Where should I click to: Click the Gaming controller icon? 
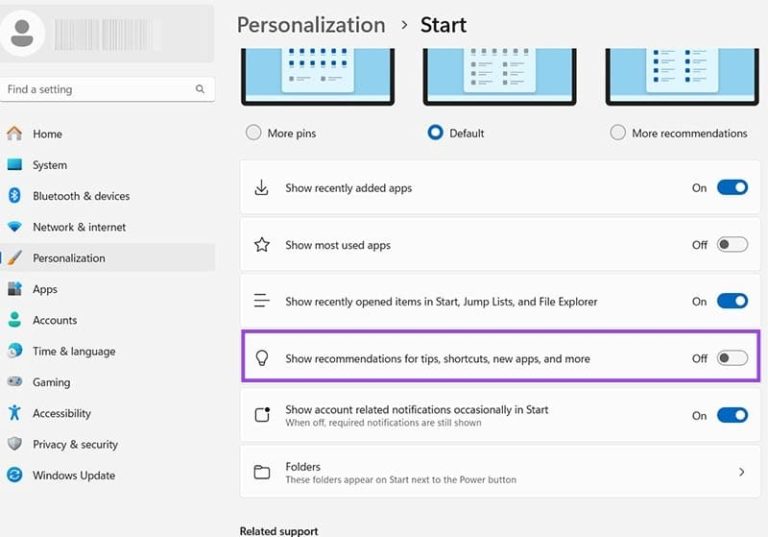(x=15, y=381)
